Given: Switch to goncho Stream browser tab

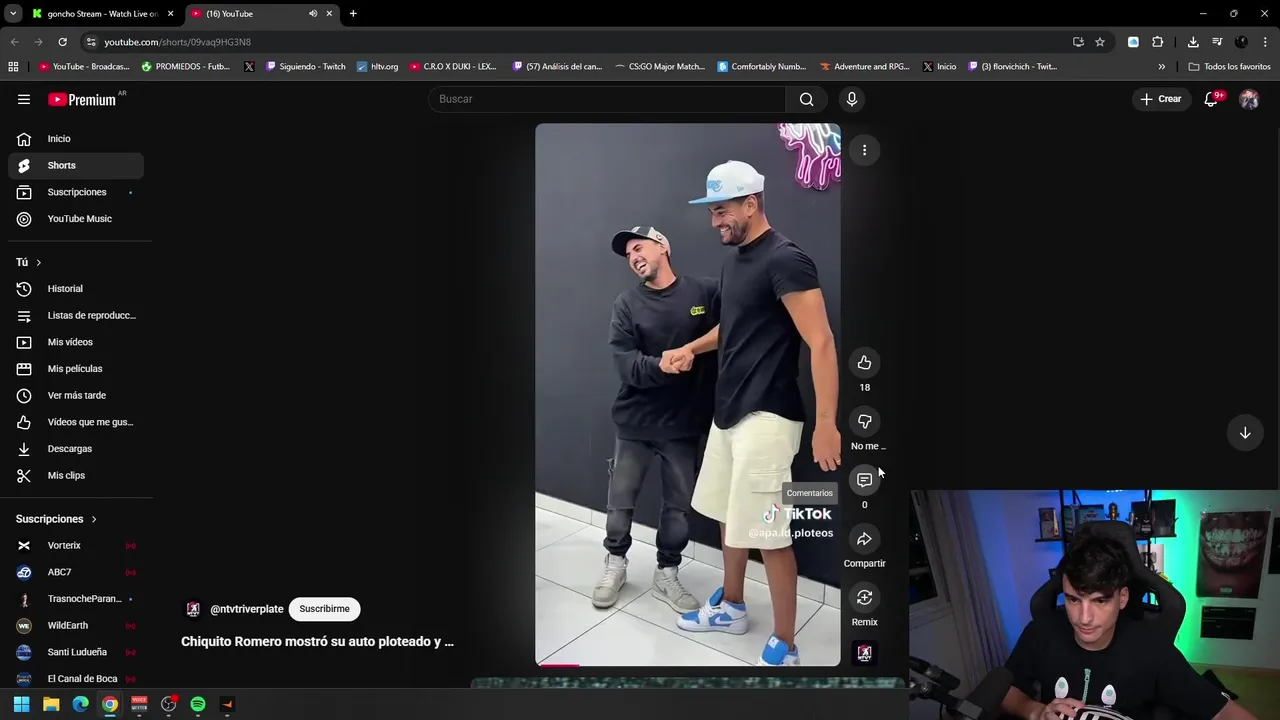Looking at the screenshot, I should [101, 14].
